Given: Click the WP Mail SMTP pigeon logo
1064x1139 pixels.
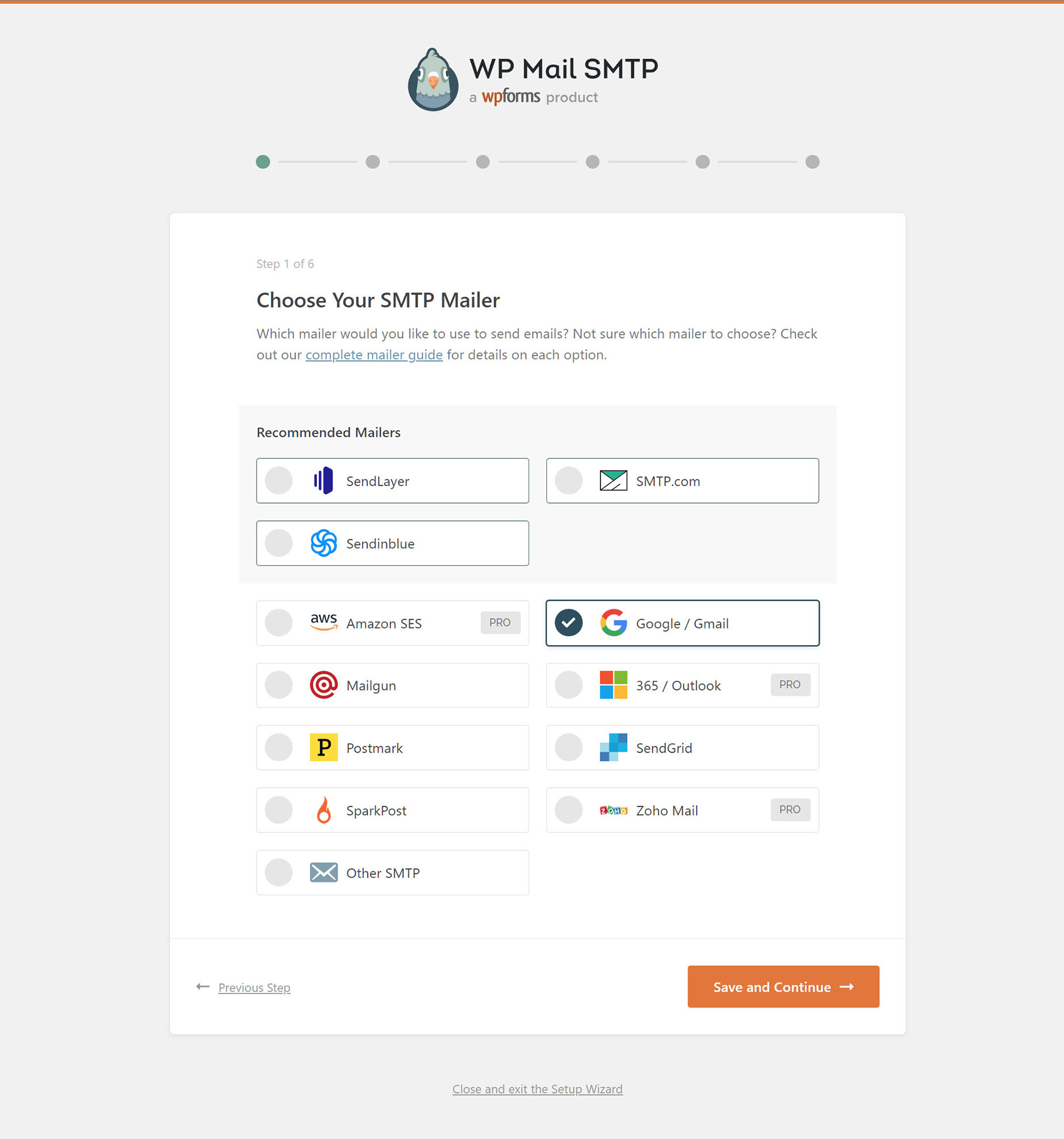Looking at the screenshot, I should tap(433, 79).
